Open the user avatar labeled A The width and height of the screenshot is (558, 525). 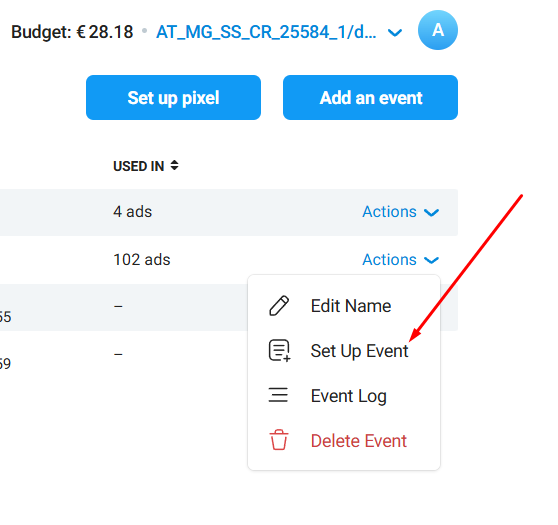pyautogui.click(x=438, y=30)
